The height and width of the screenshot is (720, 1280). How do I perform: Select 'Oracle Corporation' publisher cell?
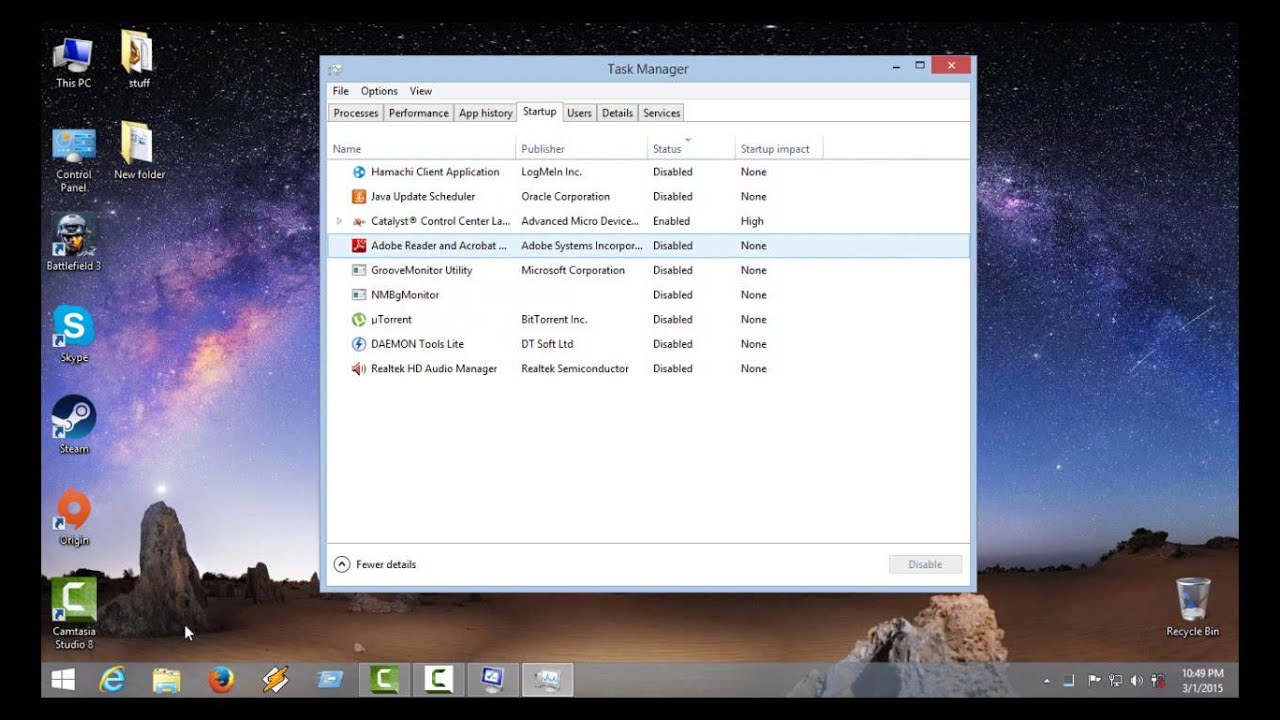565,197
